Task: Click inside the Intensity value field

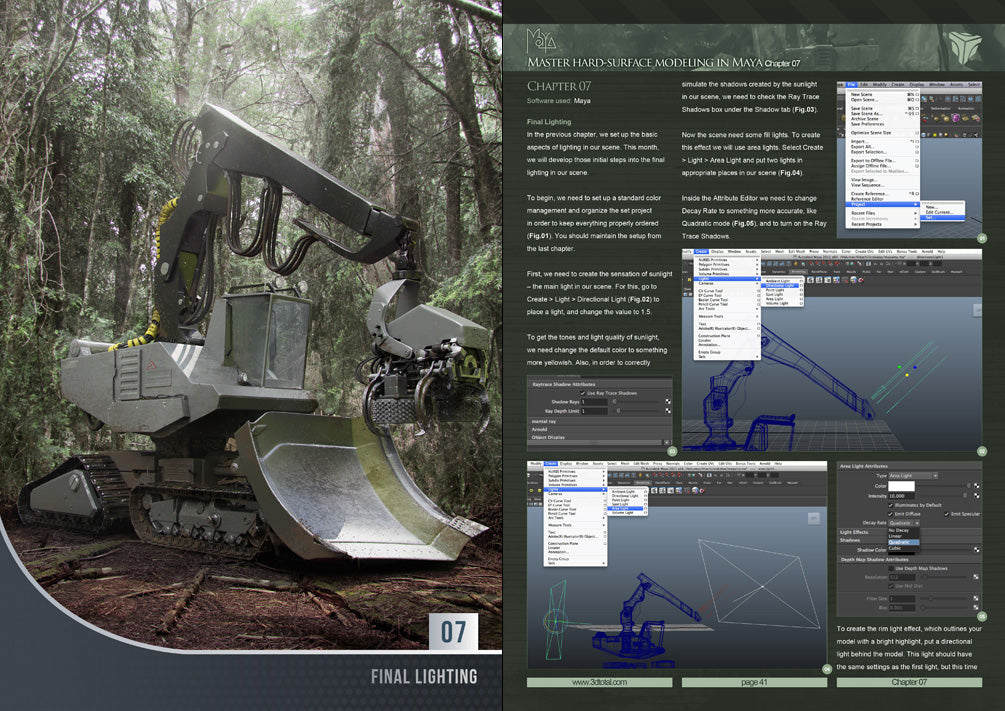Action: pyautogui.click(x=901, y=496)
